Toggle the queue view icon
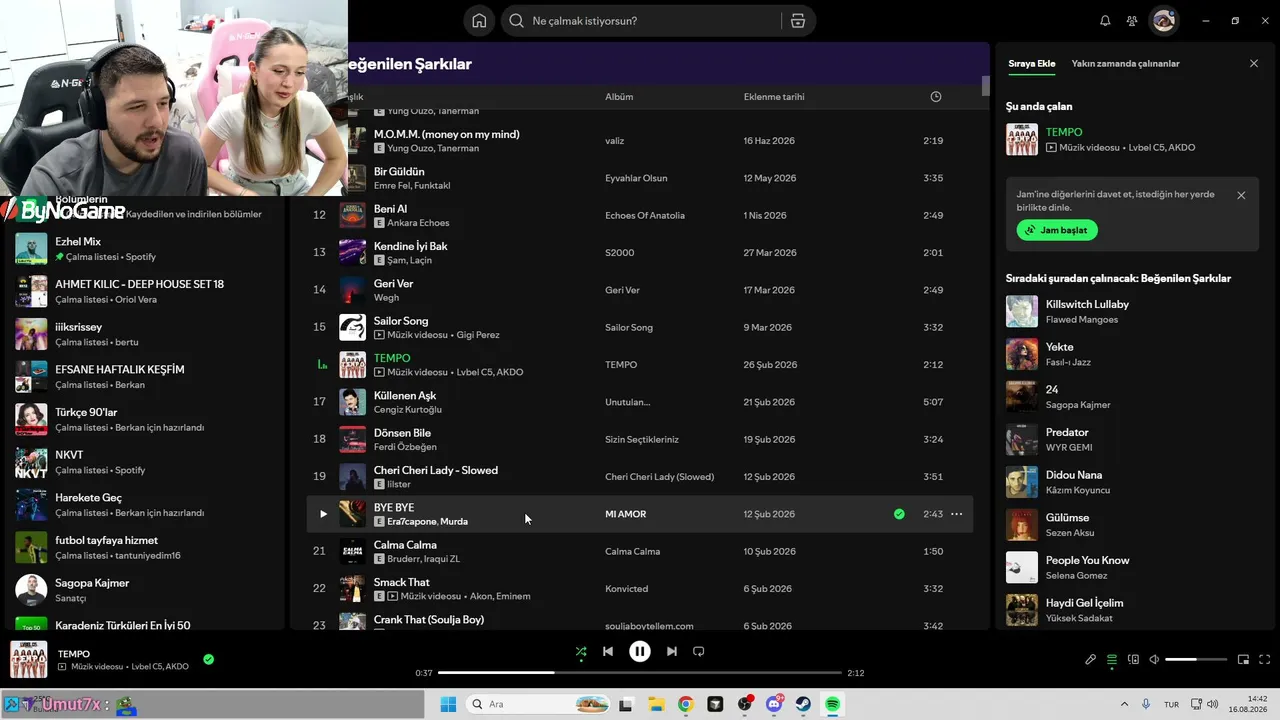This screenshot has width=1280, height=720. click(1112, 660)
